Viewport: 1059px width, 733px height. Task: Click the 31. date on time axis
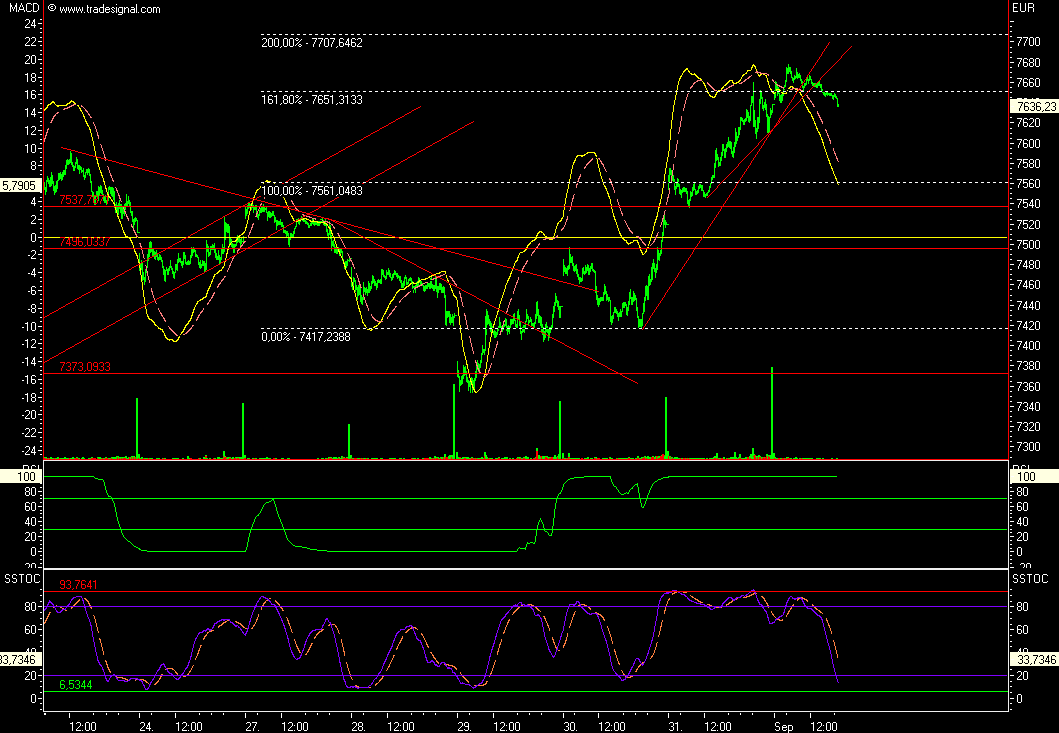point(676,727)
